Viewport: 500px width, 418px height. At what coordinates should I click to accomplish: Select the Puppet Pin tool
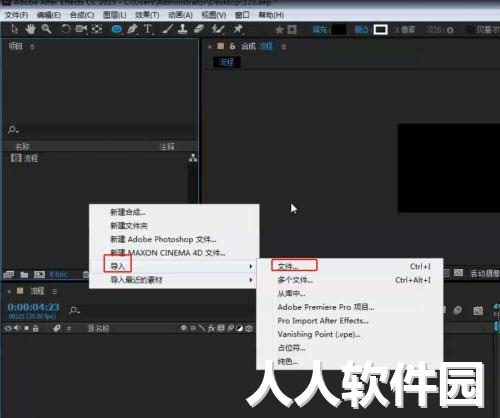[x=238, y=29]
